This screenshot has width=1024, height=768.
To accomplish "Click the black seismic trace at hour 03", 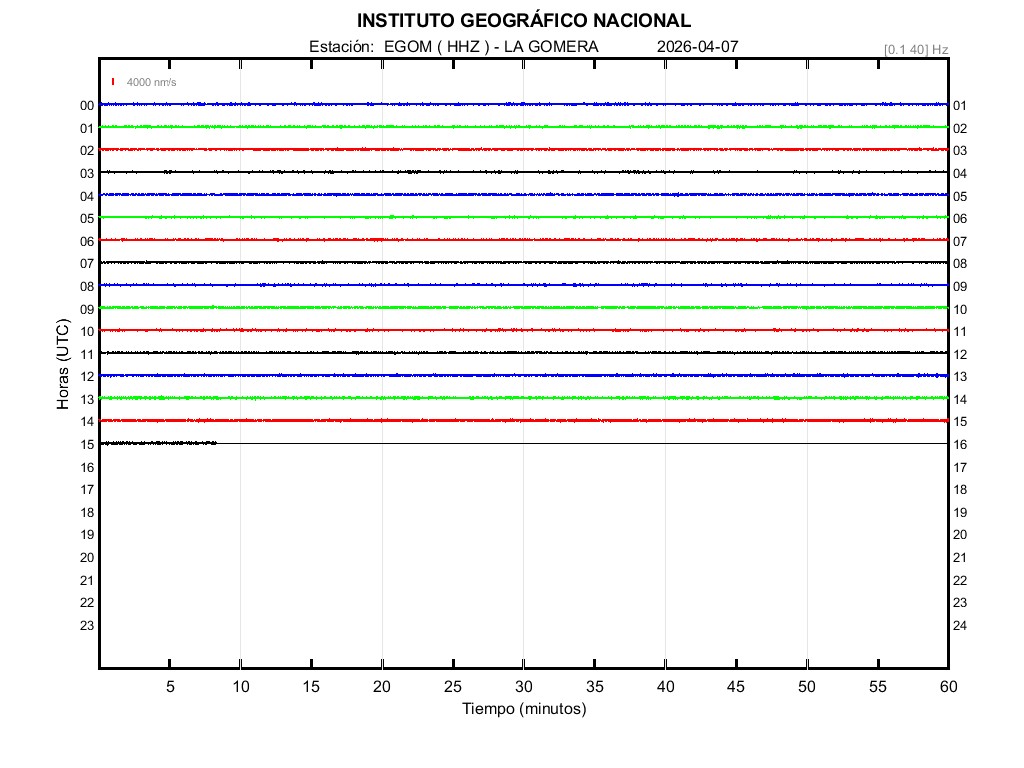I will pos(523,172).
